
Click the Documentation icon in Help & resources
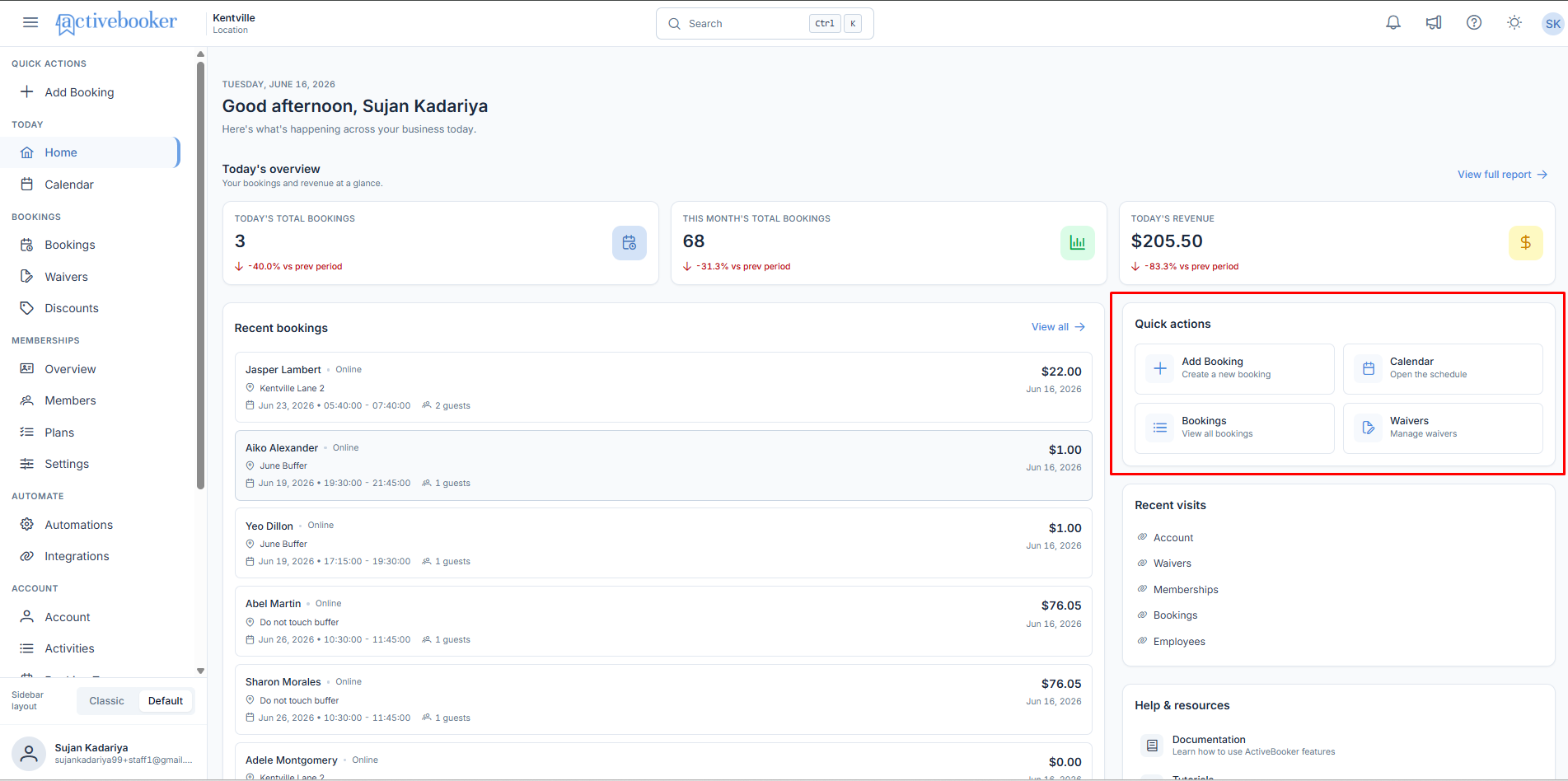(1152, 746)
